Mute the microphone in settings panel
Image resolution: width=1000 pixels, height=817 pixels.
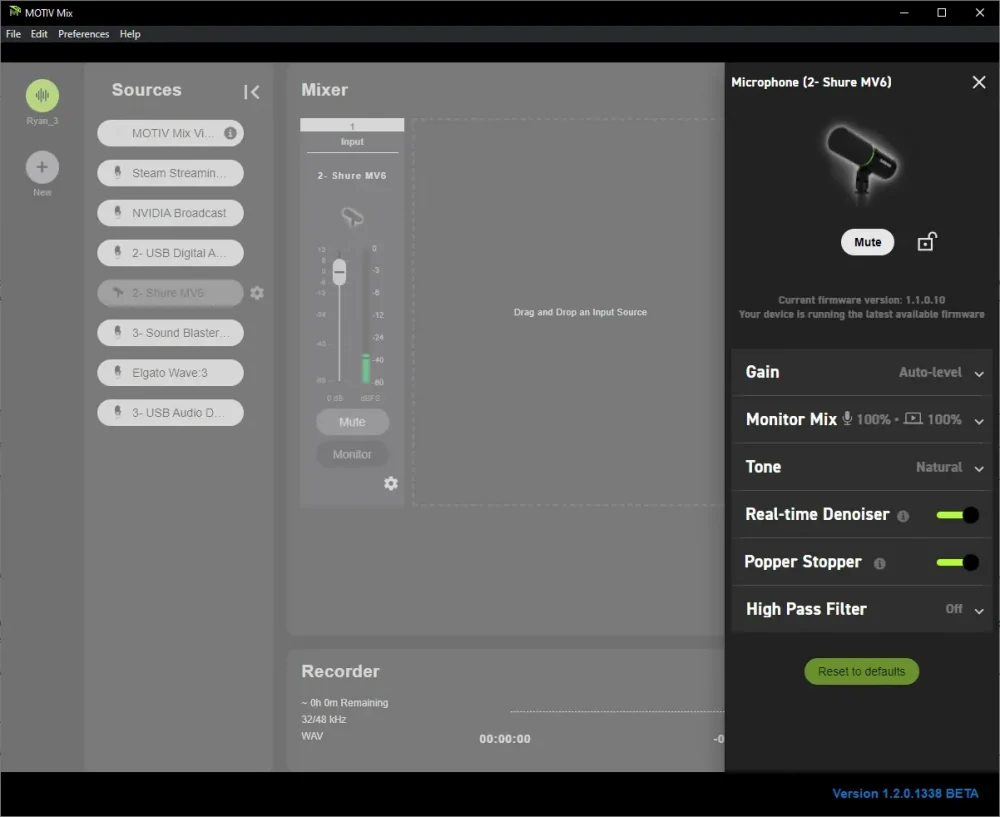pyautogui.click(x=867, y=242)
